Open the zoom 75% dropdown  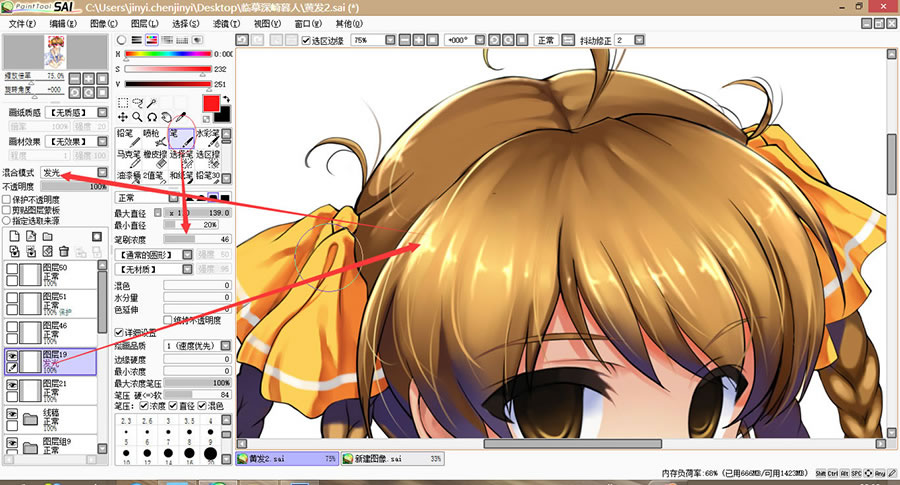[x=390, y=40]
